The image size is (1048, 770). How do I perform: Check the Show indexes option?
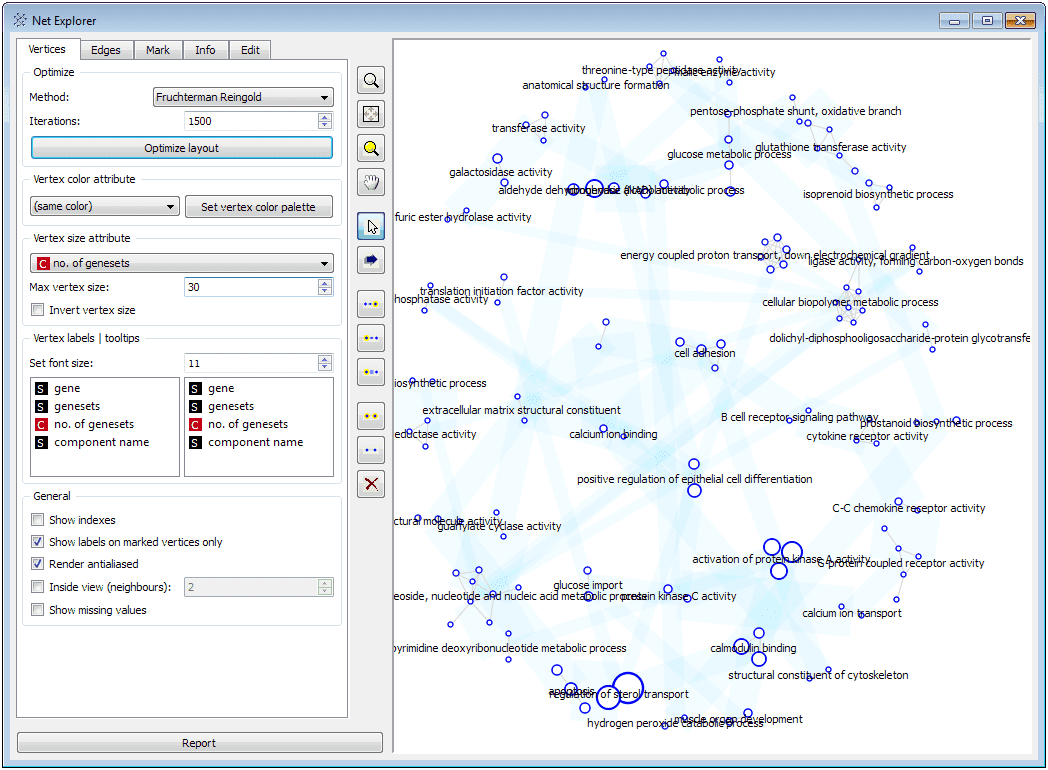pyautogui.click(x=37, y=519)
